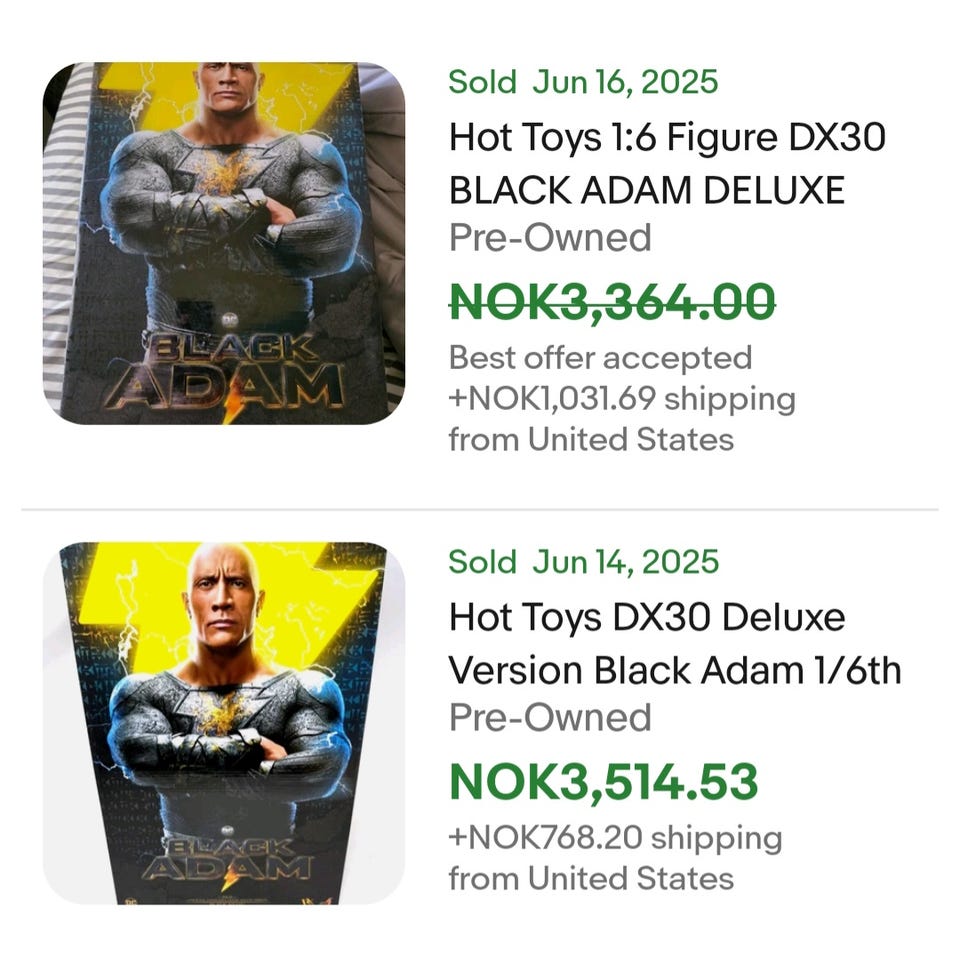Click the "Sold Jun 16, 2025" label
This screenshot has height=972, width=960.
click(583, 81)
